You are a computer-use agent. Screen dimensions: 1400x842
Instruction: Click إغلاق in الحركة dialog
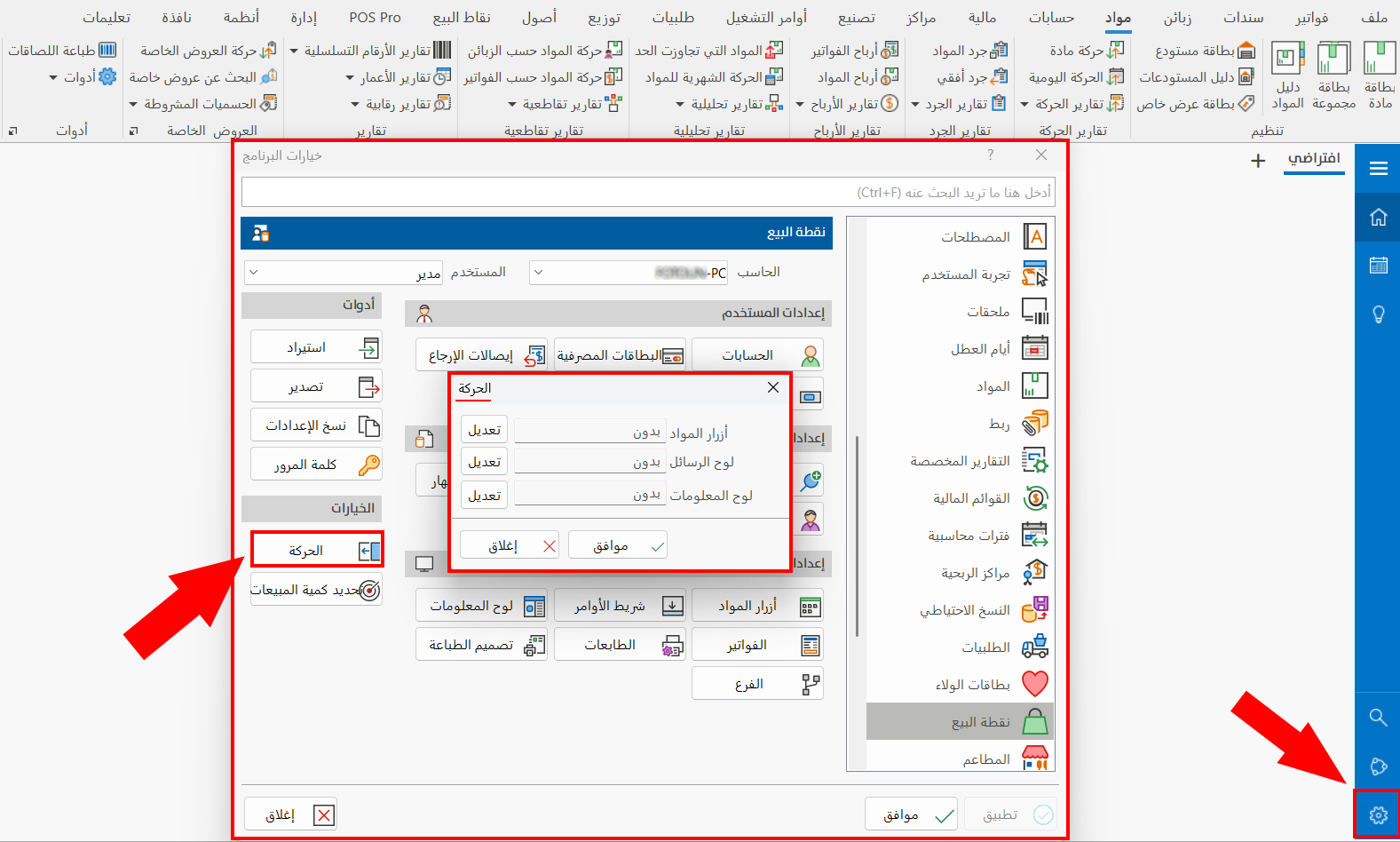[x=510, y=545]
